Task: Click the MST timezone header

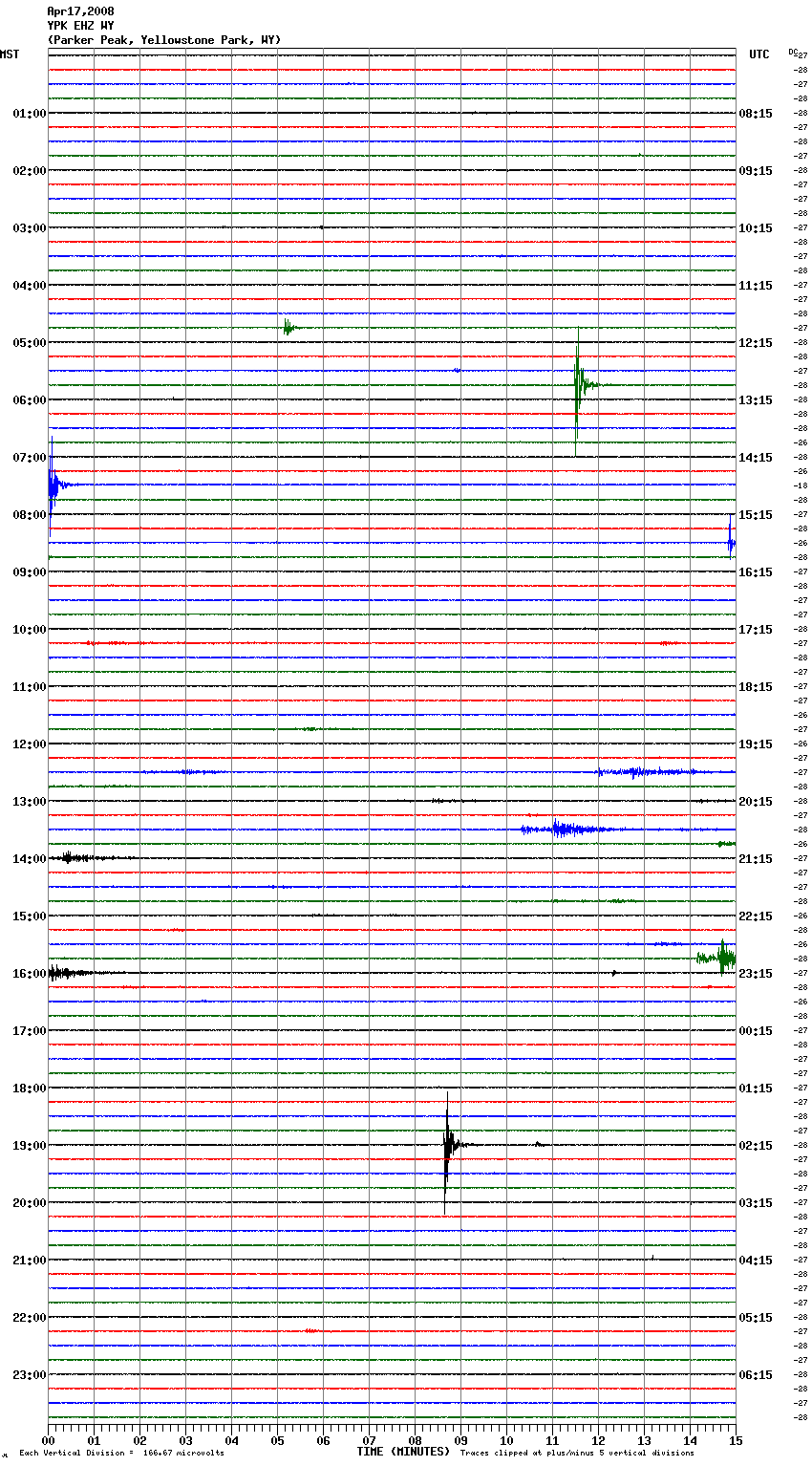Action: (10, 54)
